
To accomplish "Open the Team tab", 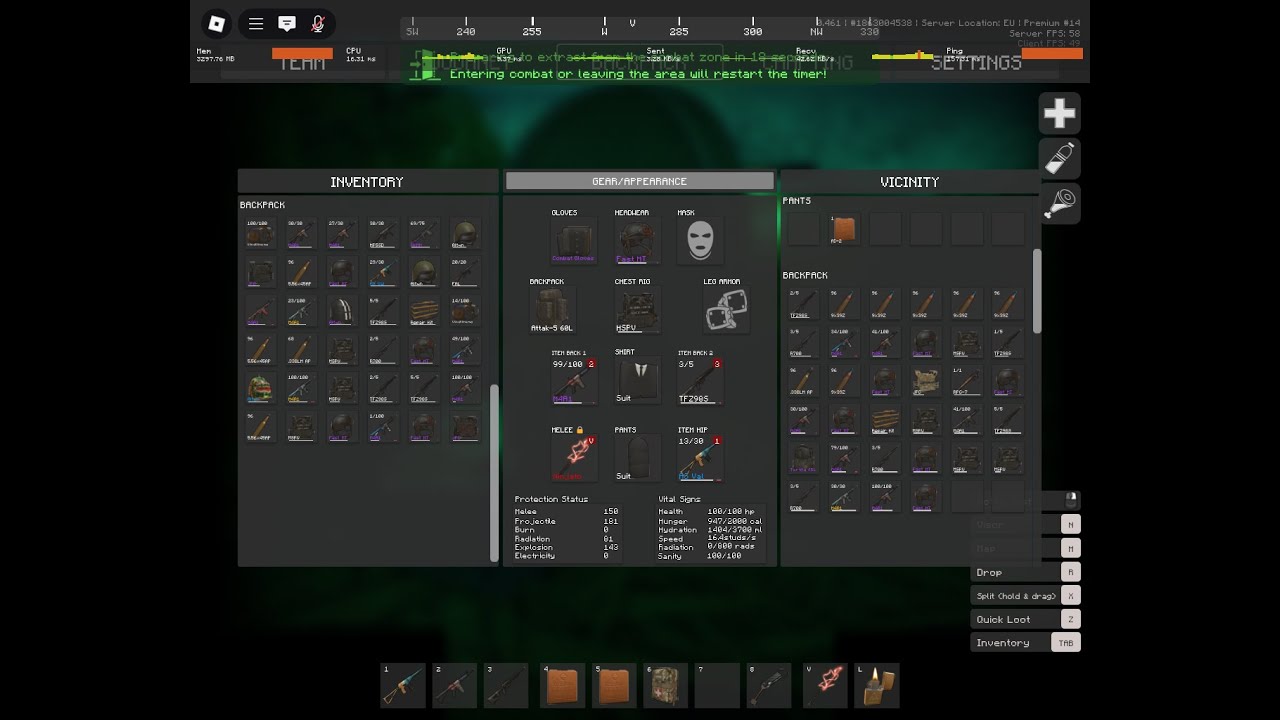I will click(302, 62).
